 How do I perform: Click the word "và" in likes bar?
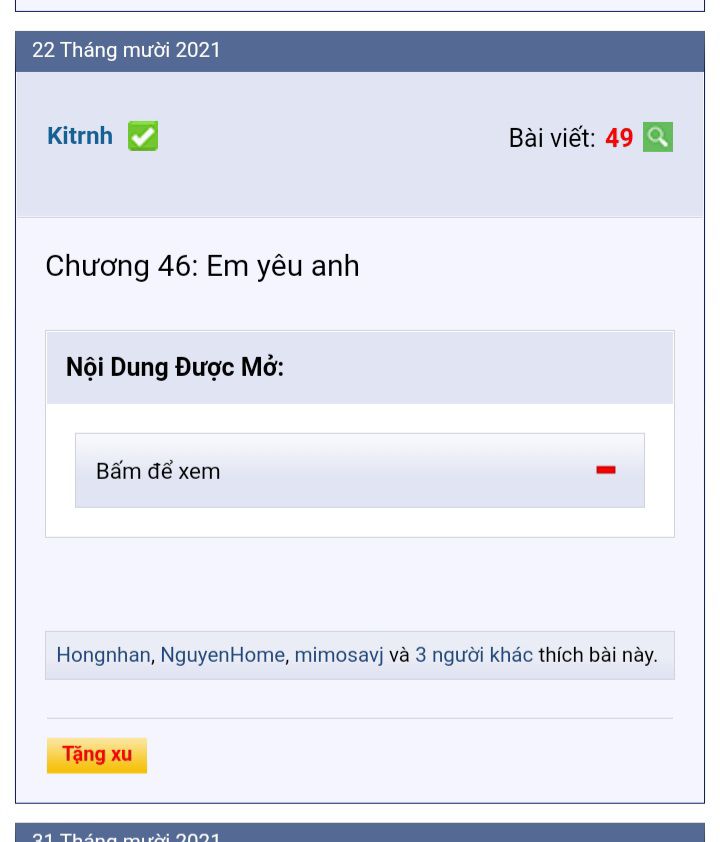(399, 655)
